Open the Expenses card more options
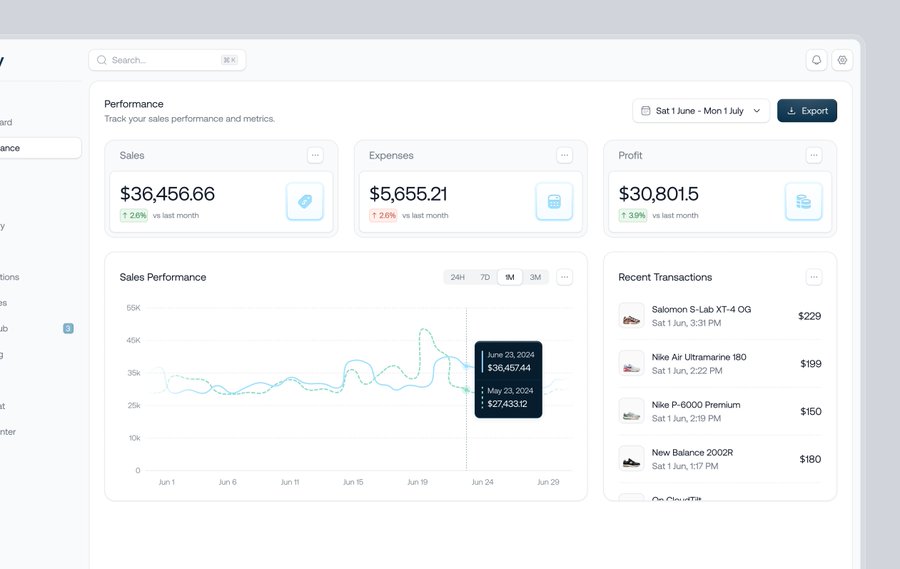 pos(564,155)
